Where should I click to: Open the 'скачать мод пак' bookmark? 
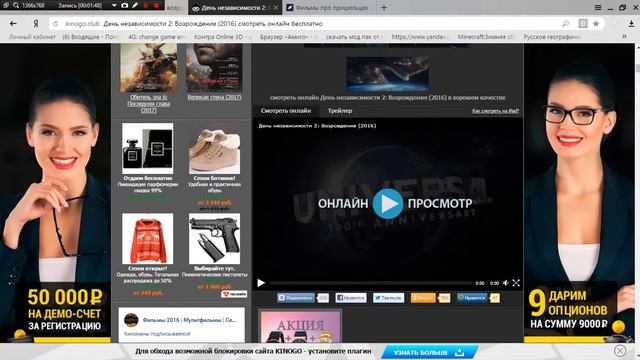coord(354,37)
